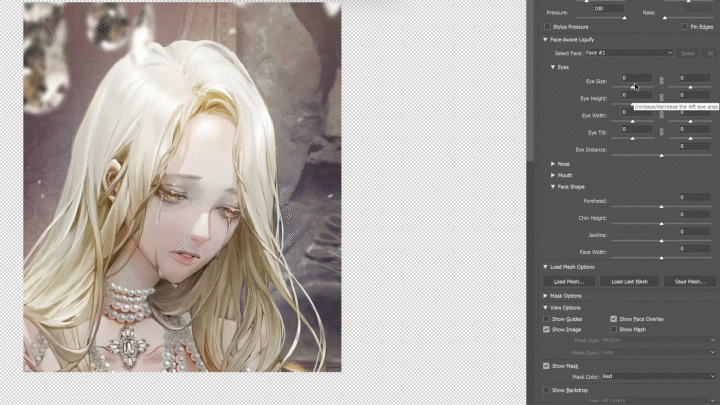The width and height of the screenshot is (720, 405).
Task: Collapse the Face Shape section
Action: (x=553, y=187)
